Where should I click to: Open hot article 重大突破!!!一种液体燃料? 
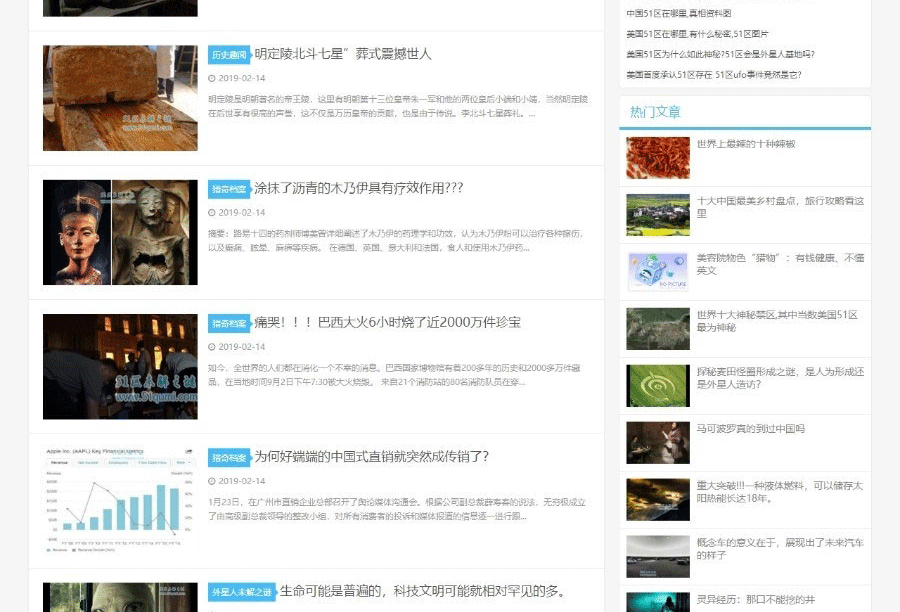(x=779, y=492)
